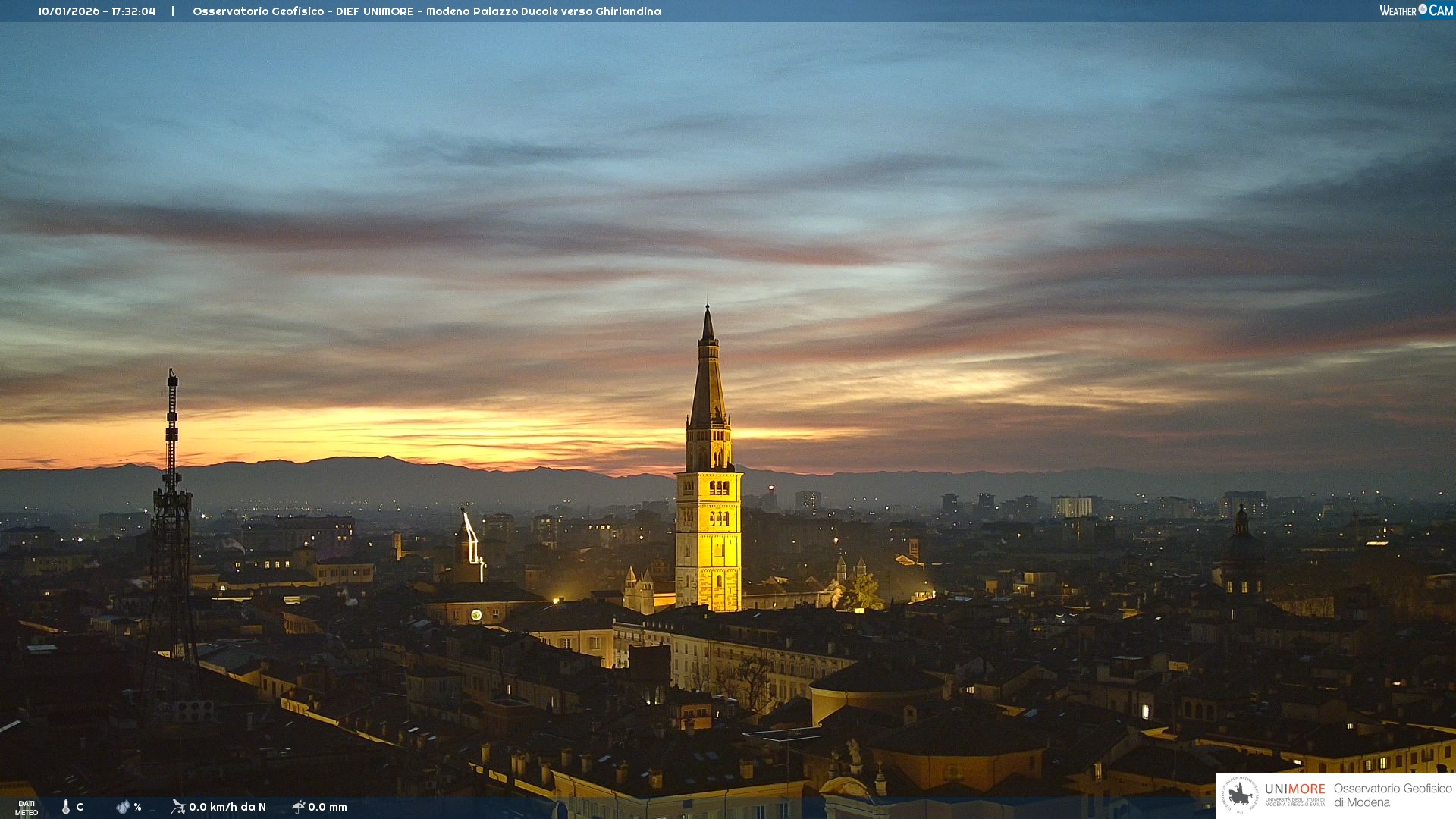Click the glowing clock face on building

coord(476,615)
